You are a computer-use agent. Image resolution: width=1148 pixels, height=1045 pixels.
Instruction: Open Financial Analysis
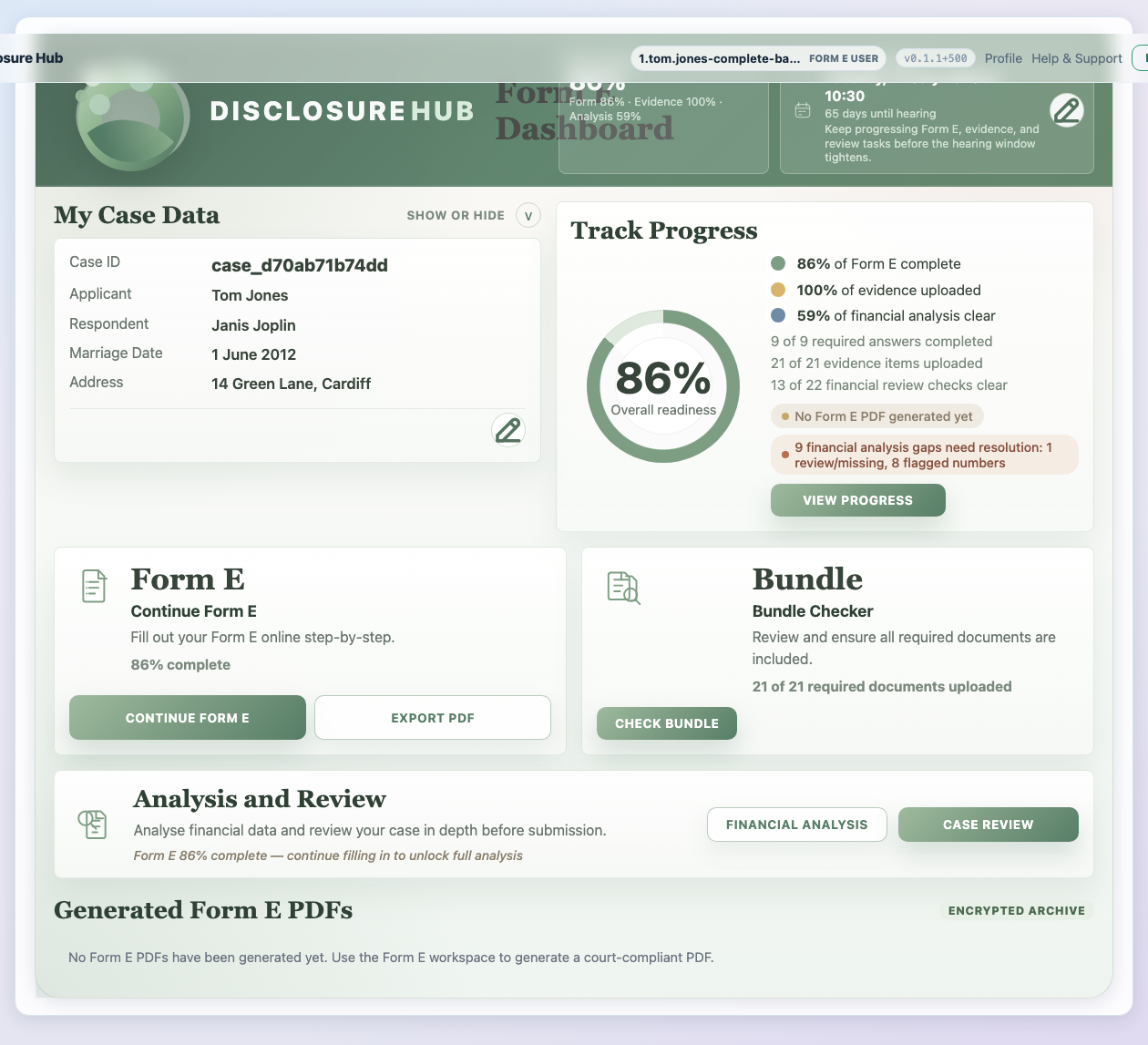click(797, 825)
